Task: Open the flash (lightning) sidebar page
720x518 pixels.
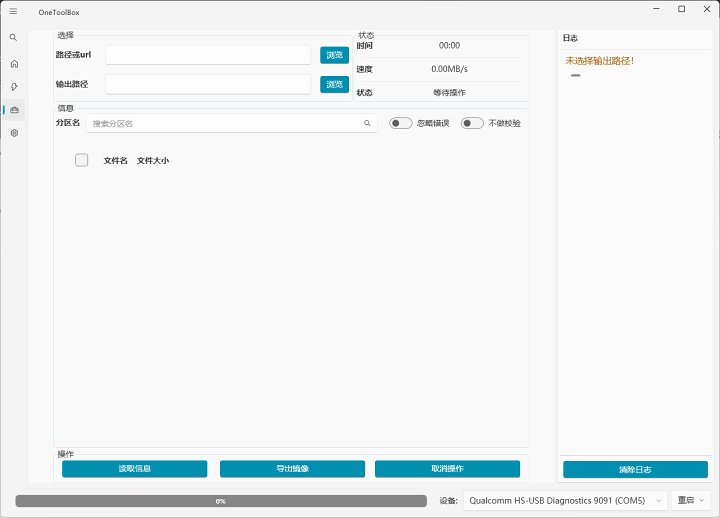Action: (13, 86)
